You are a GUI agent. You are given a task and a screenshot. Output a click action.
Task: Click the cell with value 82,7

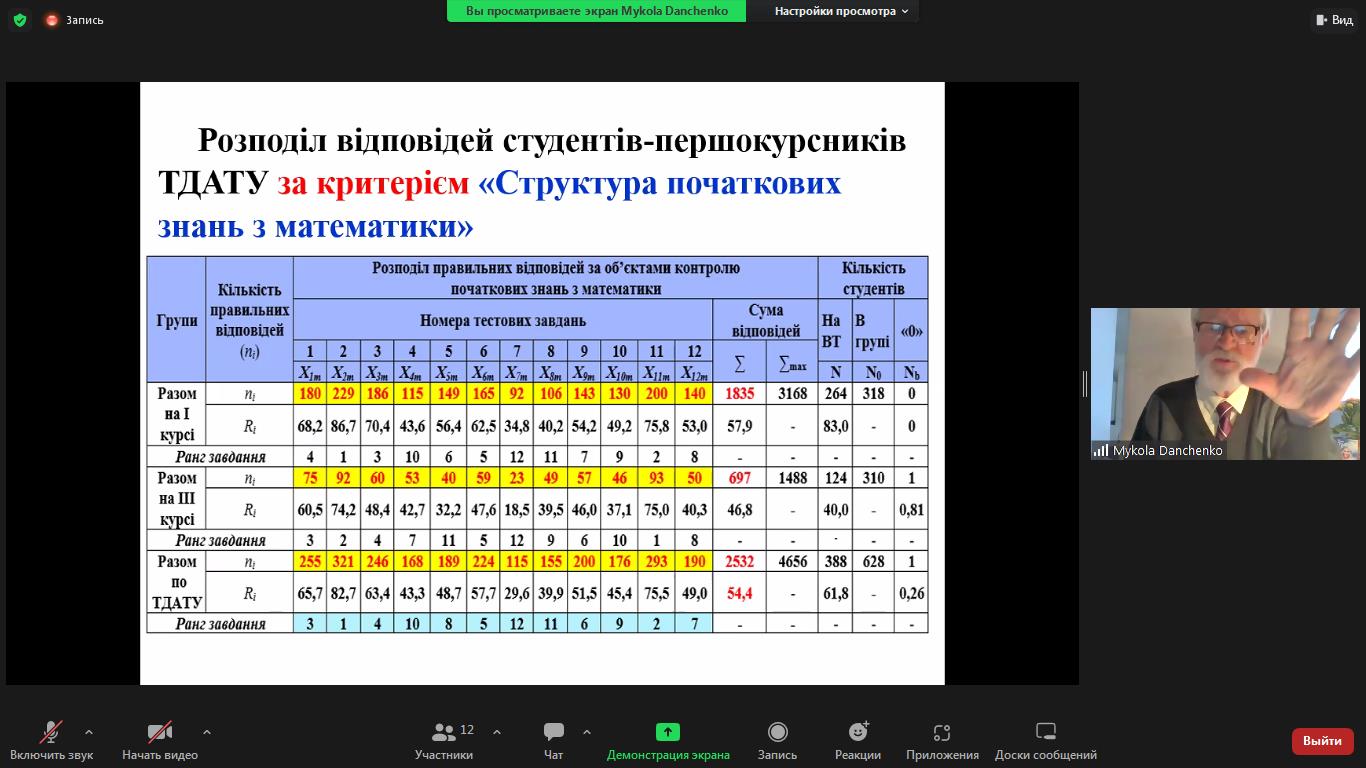pos(343,594)
